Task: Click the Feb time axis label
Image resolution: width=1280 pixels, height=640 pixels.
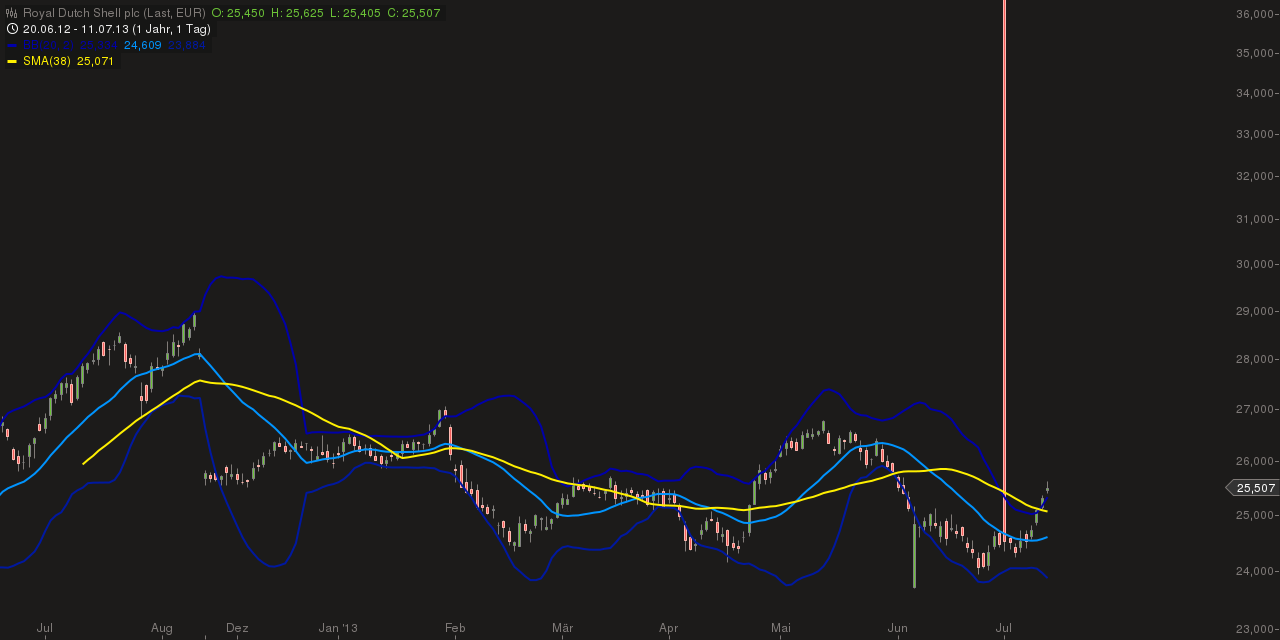Action: 455,628
